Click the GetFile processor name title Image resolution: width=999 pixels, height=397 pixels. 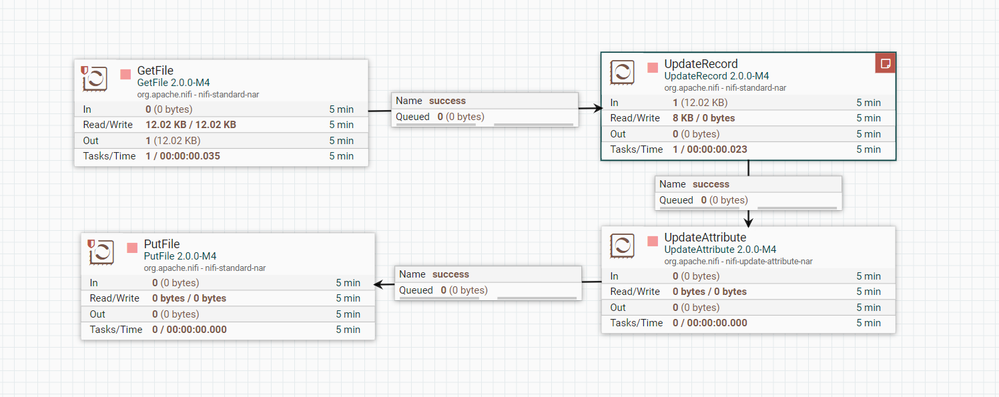pyautogui.click(x=155, y=70)
